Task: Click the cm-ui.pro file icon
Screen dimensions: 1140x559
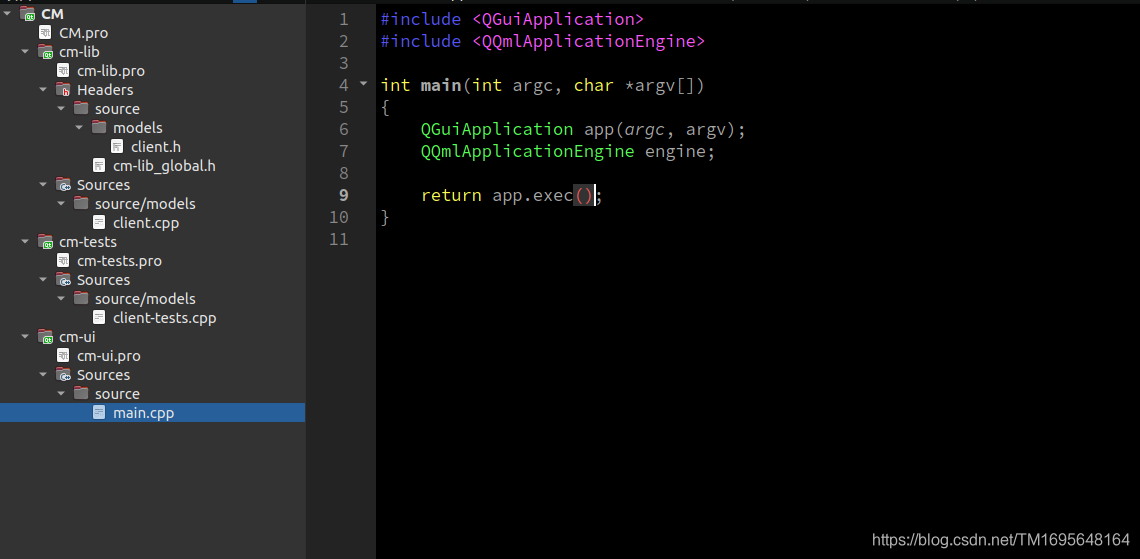Action: click(63, 355)
